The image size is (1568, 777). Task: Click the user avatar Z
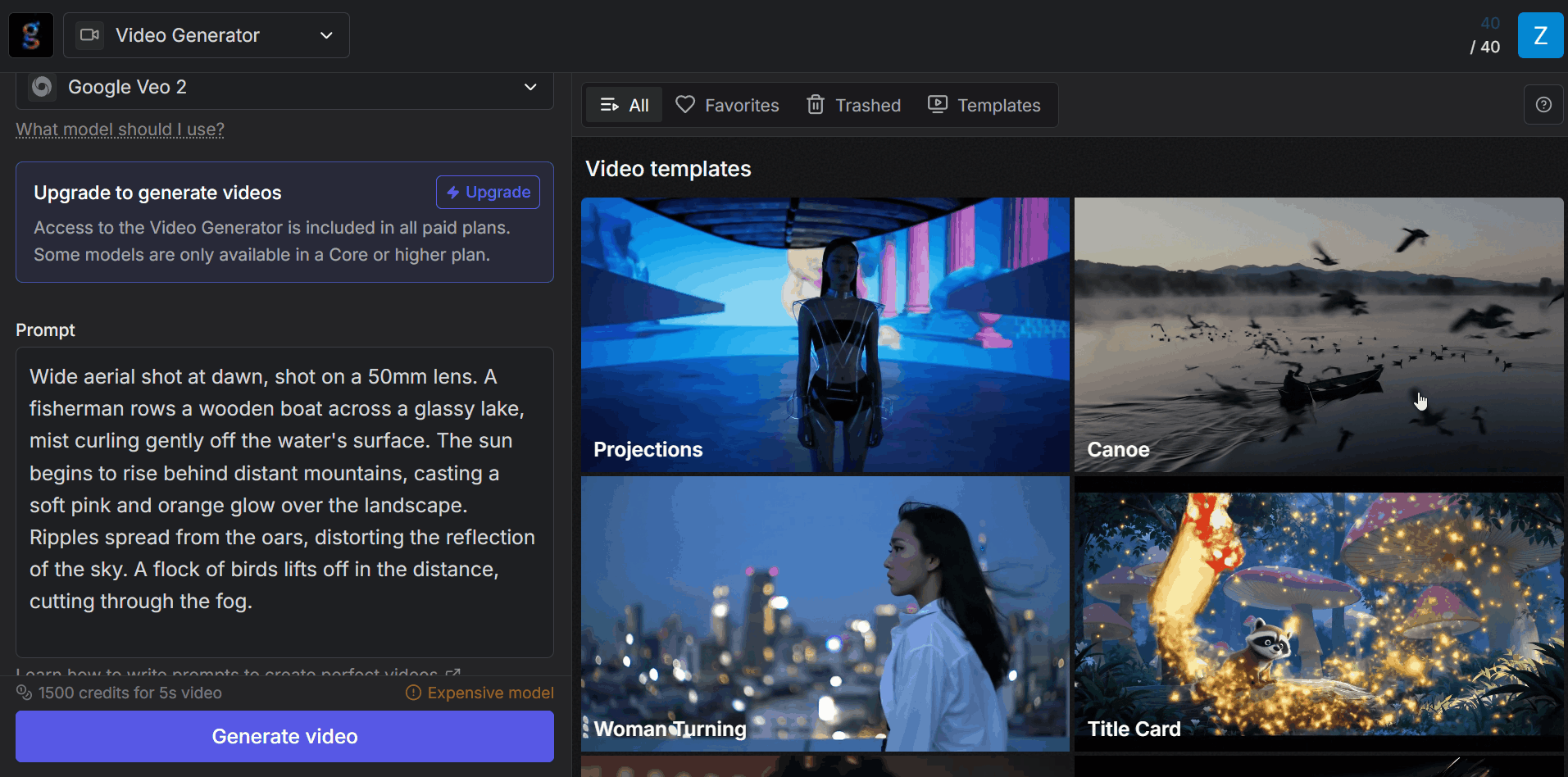coord(1539,35)
